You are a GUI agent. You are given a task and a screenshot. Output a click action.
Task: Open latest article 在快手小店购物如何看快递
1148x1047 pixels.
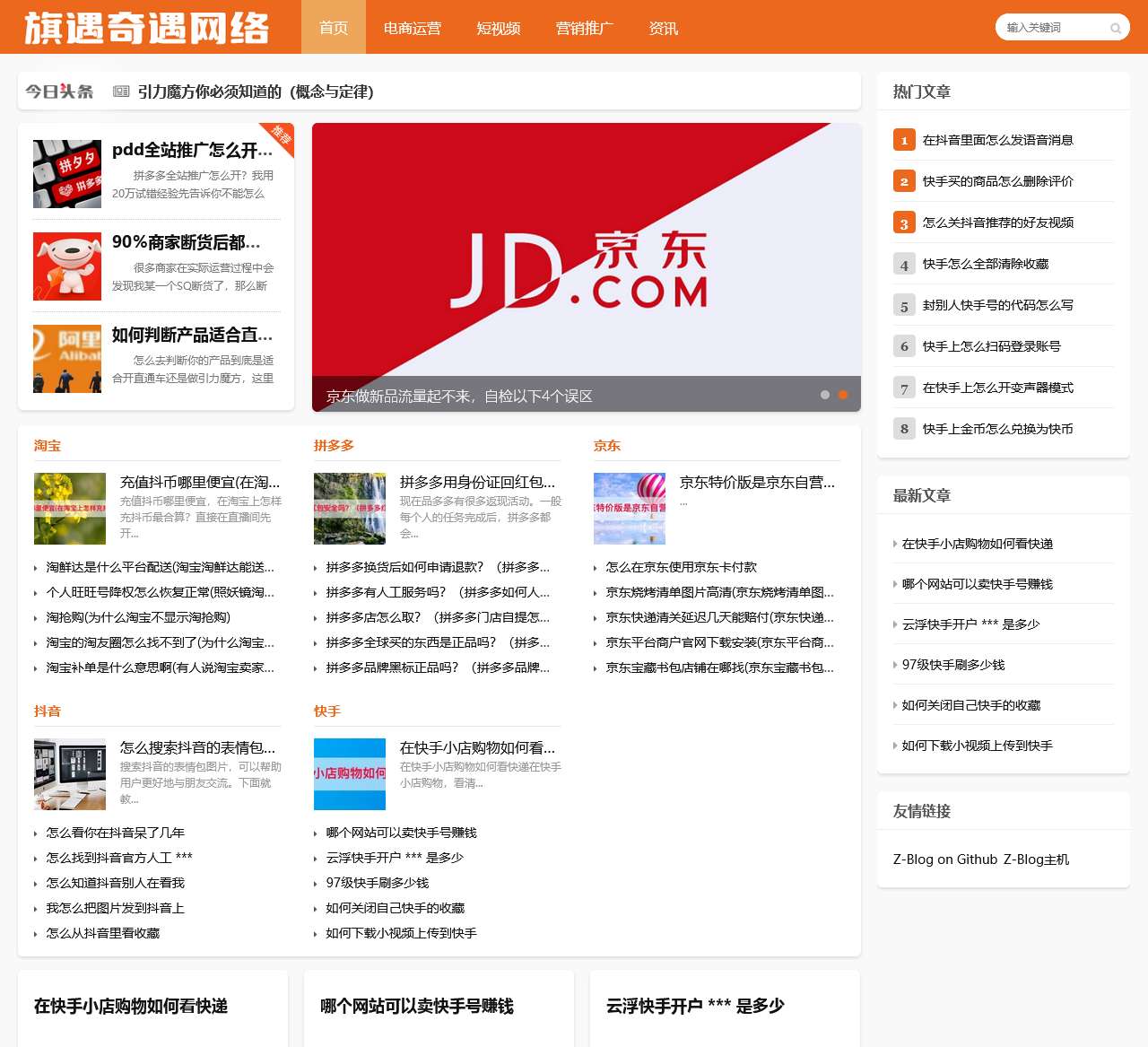tap(978, 544)
